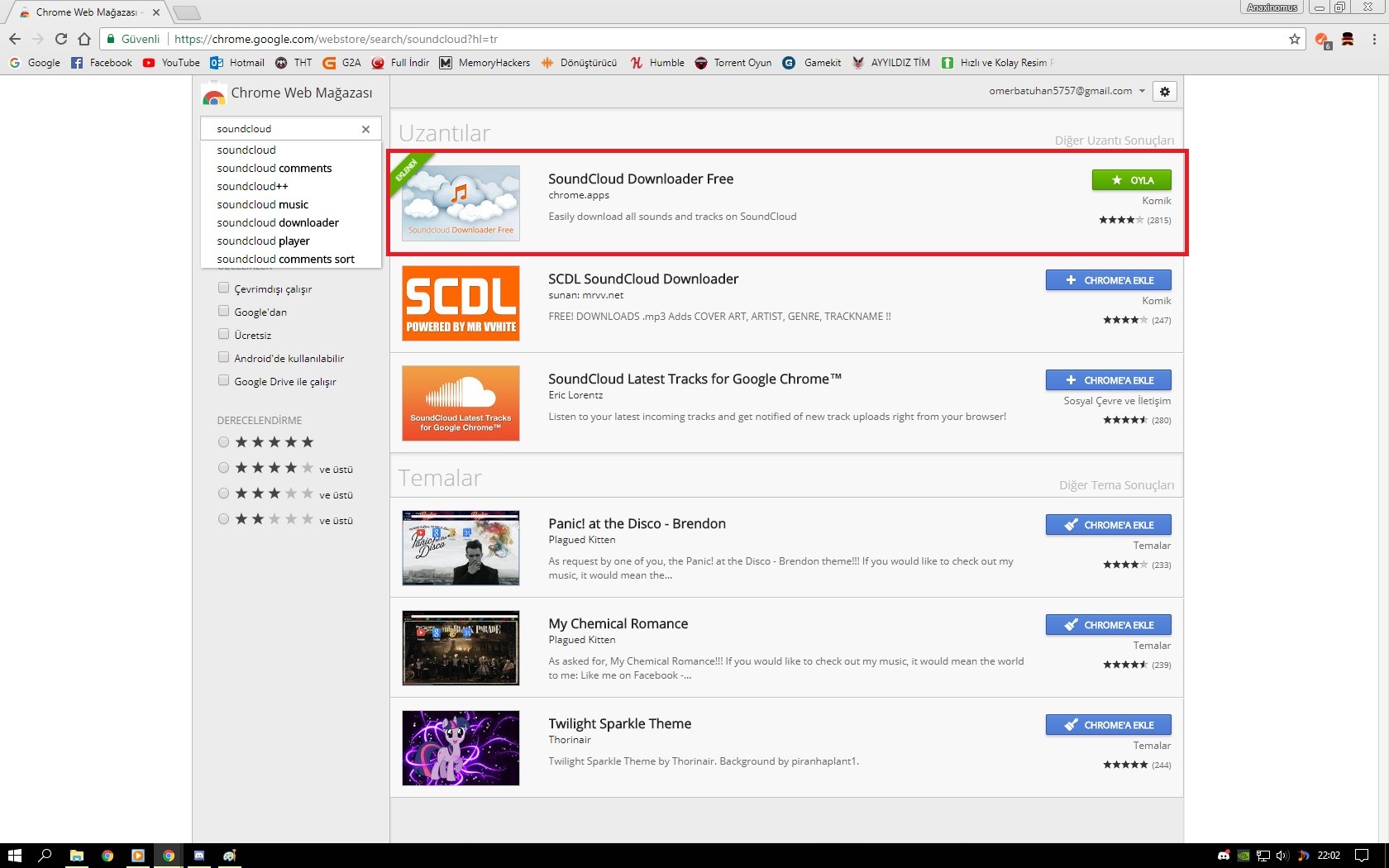Add My Chemical Romance theme to Chrome

click(1109, 625)
